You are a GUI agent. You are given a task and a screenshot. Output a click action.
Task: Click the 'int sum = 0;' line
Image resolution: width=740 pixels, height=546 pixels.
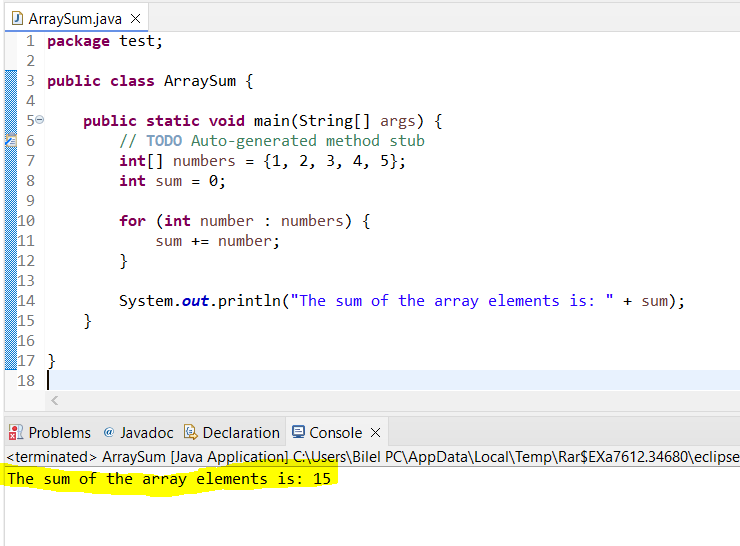tap(173, 181)
